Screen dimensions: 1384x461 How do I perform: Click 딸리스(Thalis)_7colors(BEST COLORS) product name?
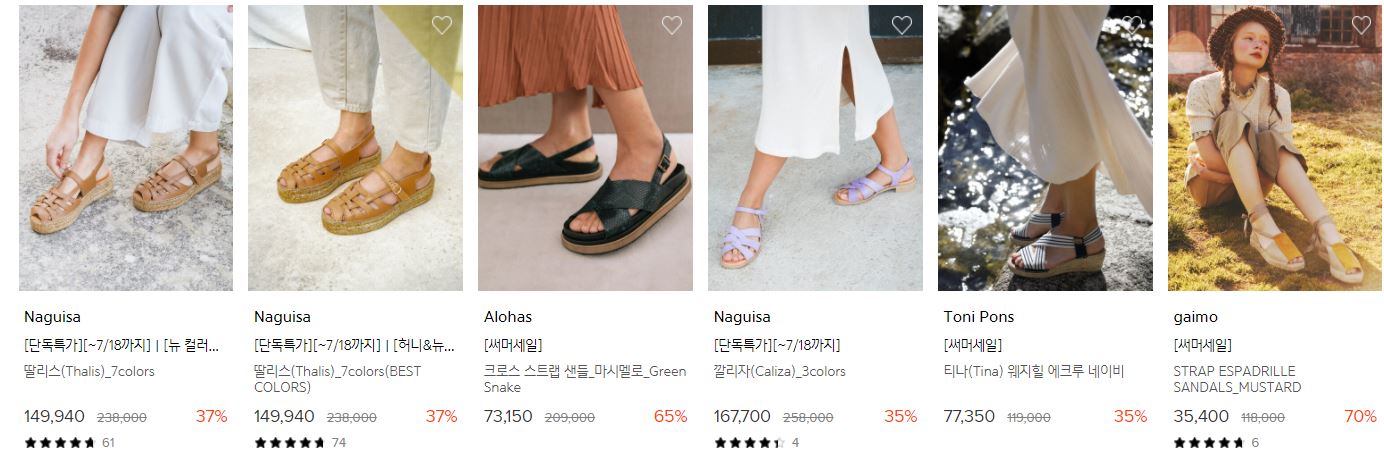tap(338, 379)
